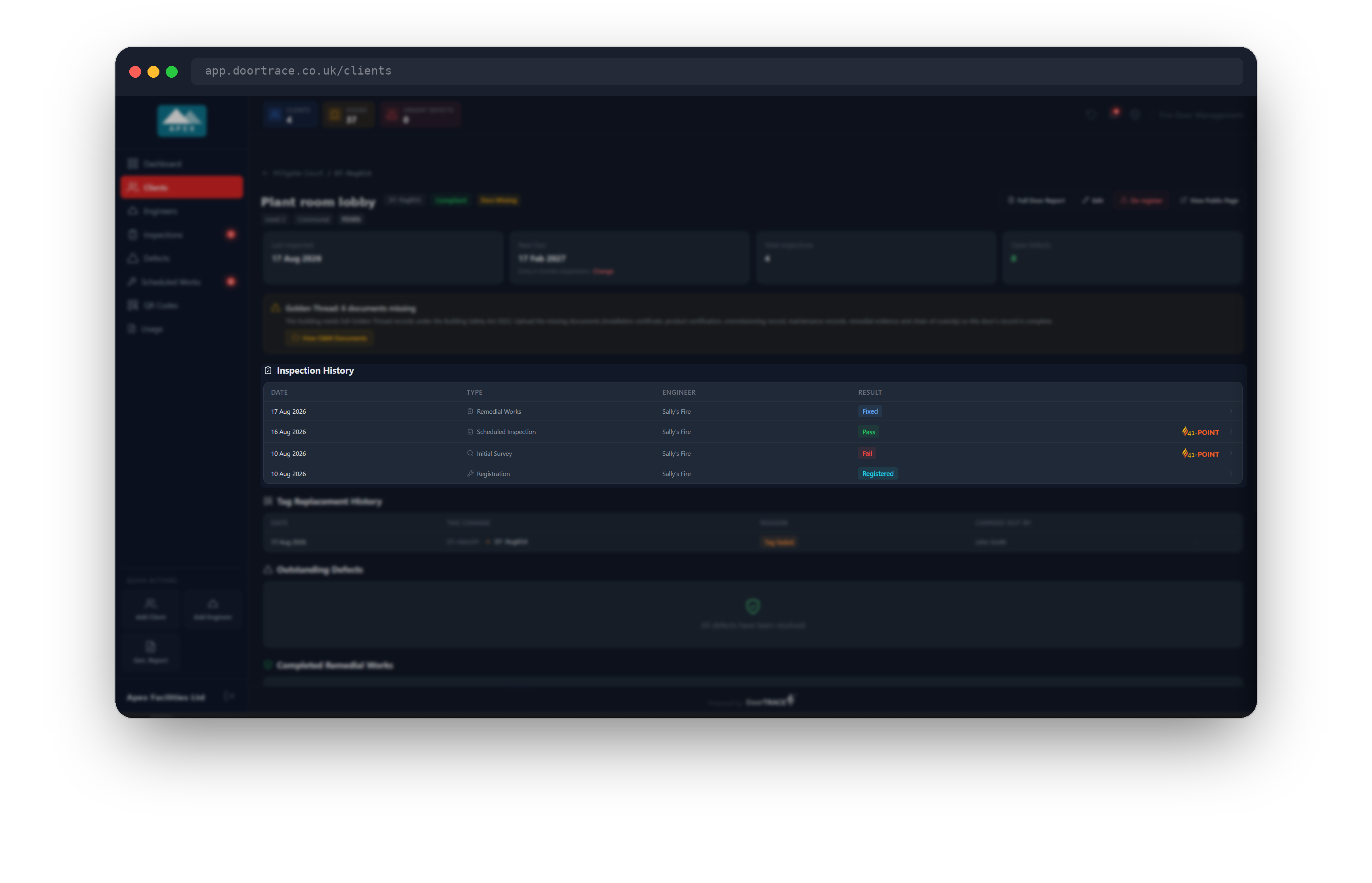Click the green Pass result badge
This screenshot has width=1372, height=883.
(868, 432)
